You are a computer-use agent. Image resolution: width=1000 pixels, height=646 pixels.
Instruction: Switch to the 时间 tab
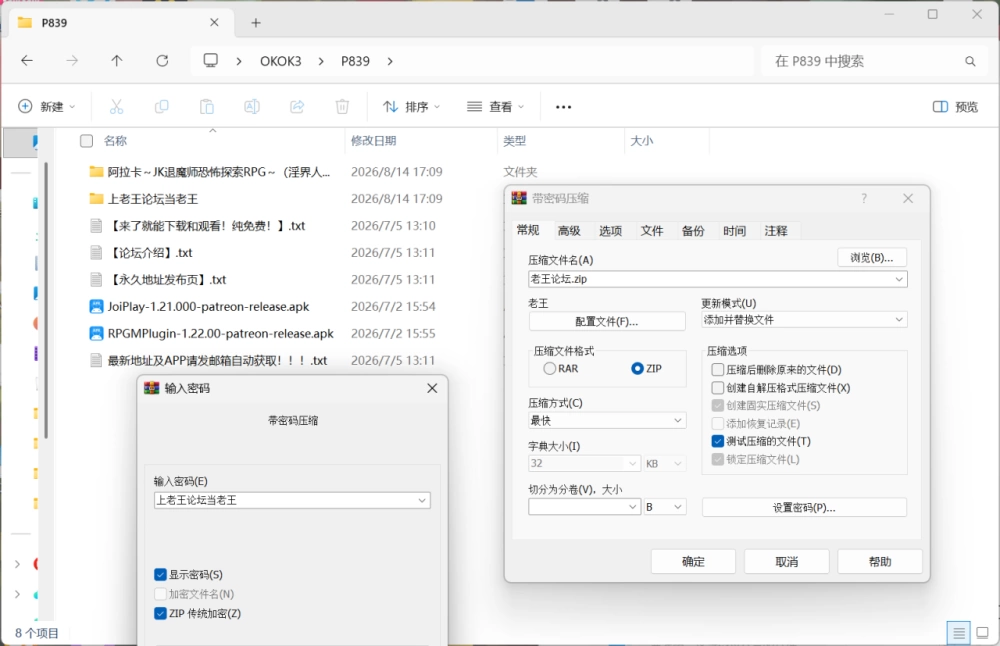735,231
